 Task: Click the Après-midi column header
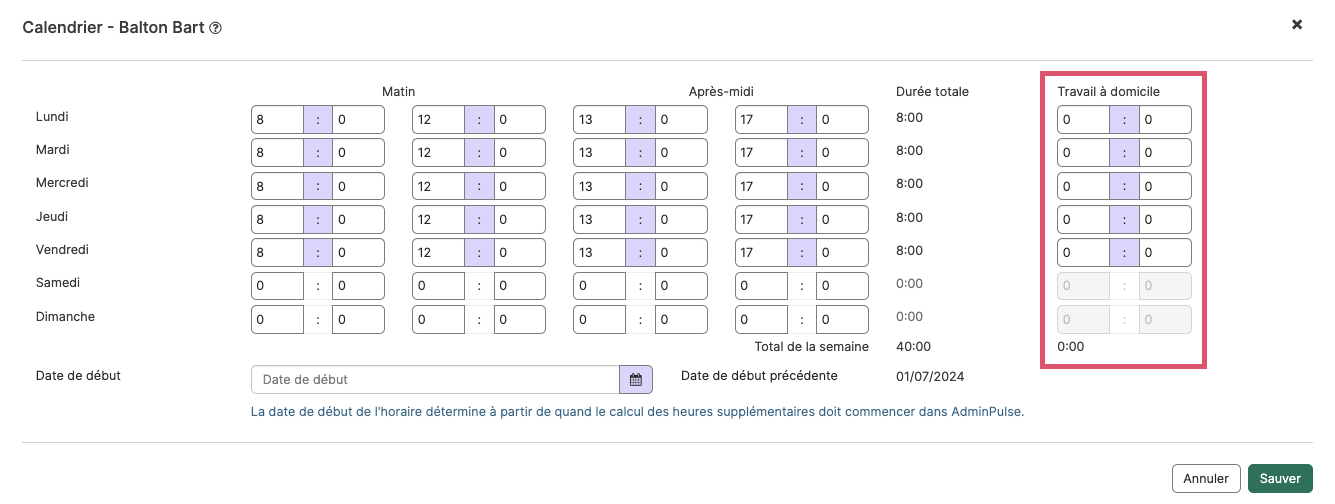tap(721, 92)
